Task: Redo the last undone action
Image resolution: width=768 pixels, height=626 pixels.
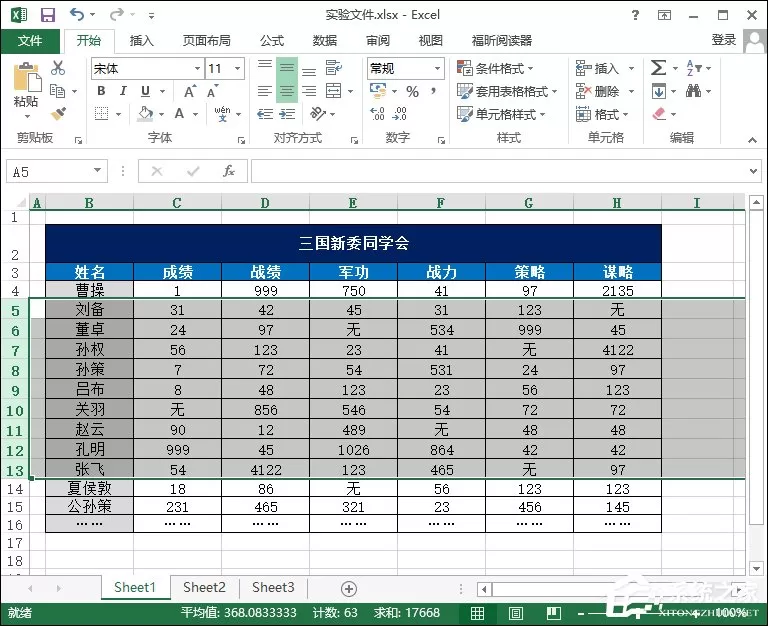Action: (117, 14)
